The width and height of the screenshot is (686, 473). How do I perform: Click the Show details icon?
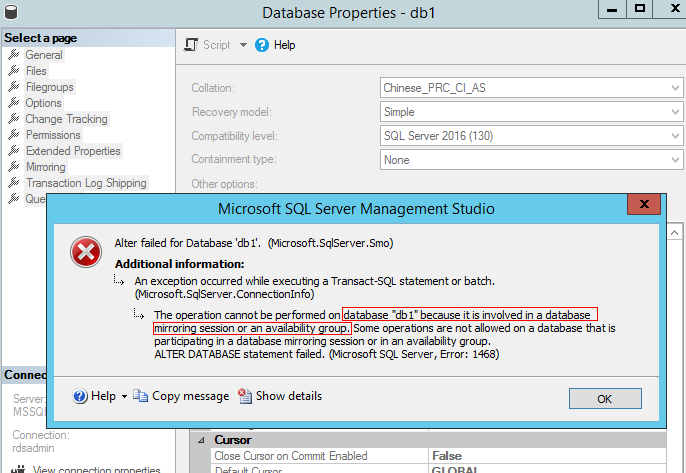(245, 396)
